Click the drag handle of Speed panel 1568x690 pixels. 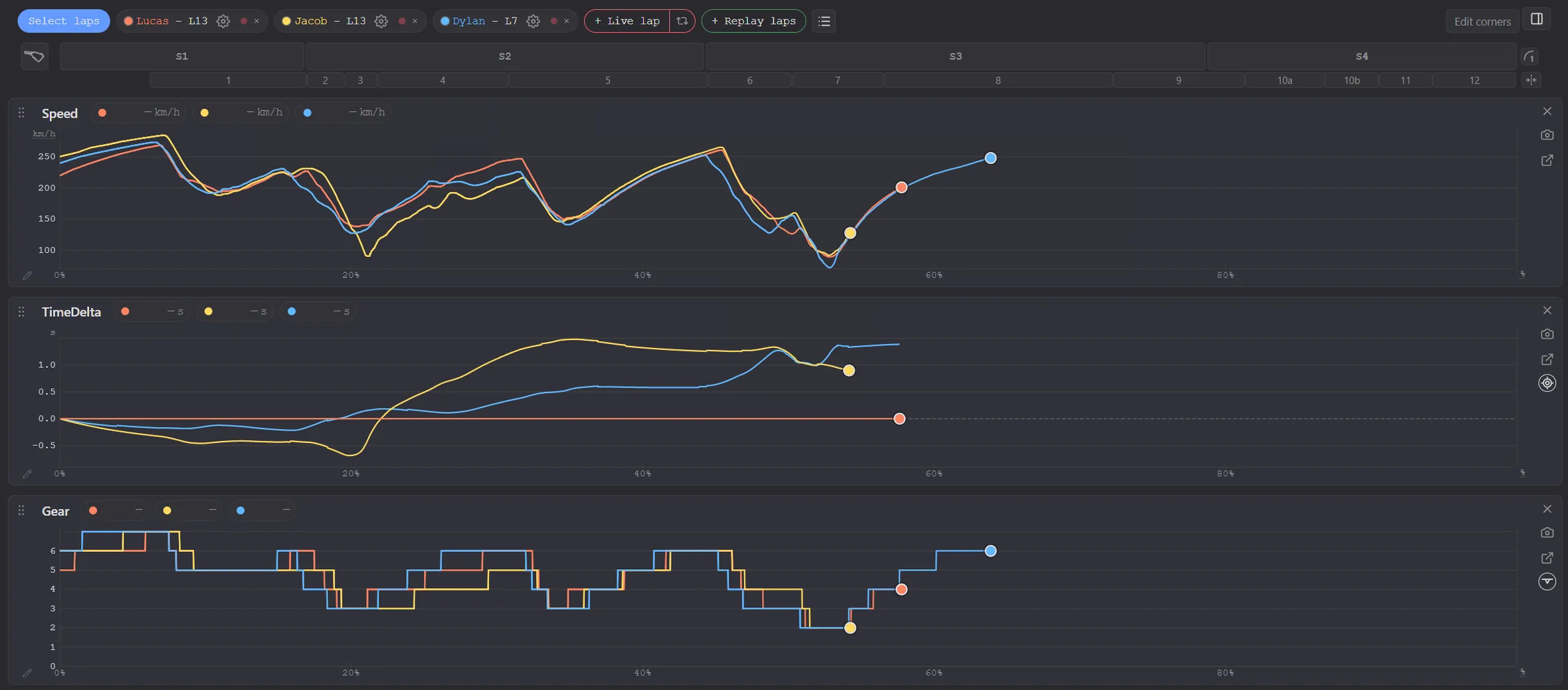point(21,113)
